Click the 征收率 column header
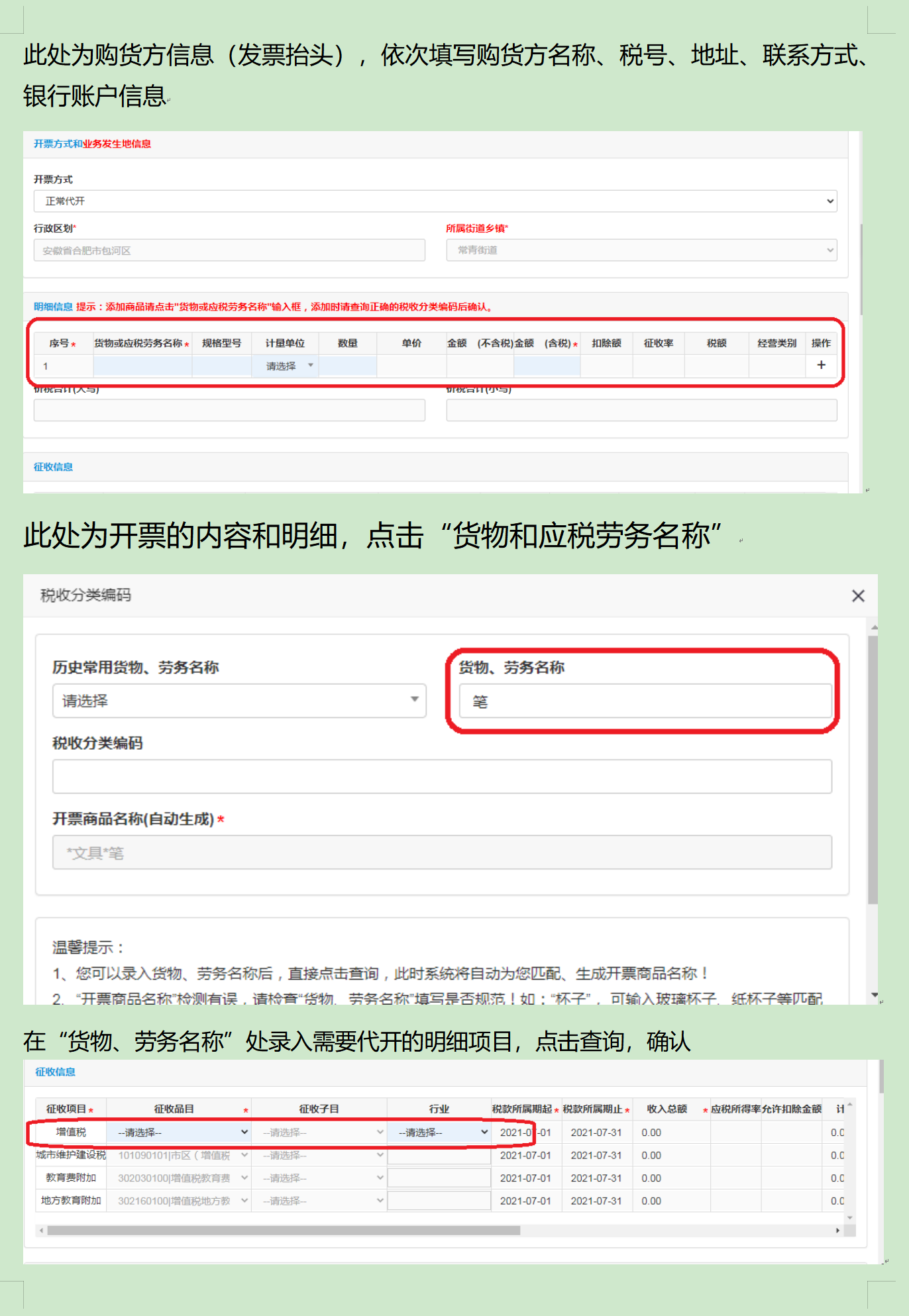The image size is (909, 1316). pyautogui.click(x=658, y=343)
